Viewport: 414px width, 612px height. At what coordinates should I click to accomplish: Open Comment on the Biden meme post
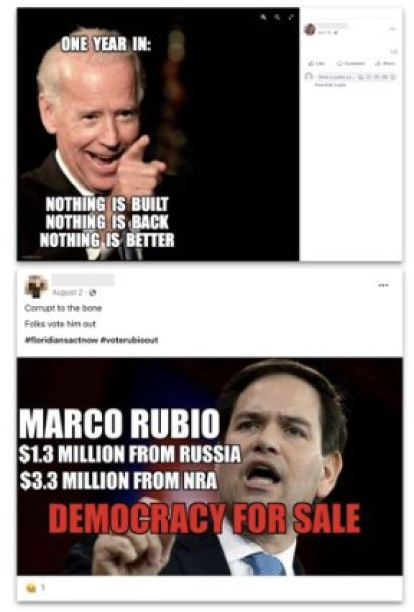[350, 63]
